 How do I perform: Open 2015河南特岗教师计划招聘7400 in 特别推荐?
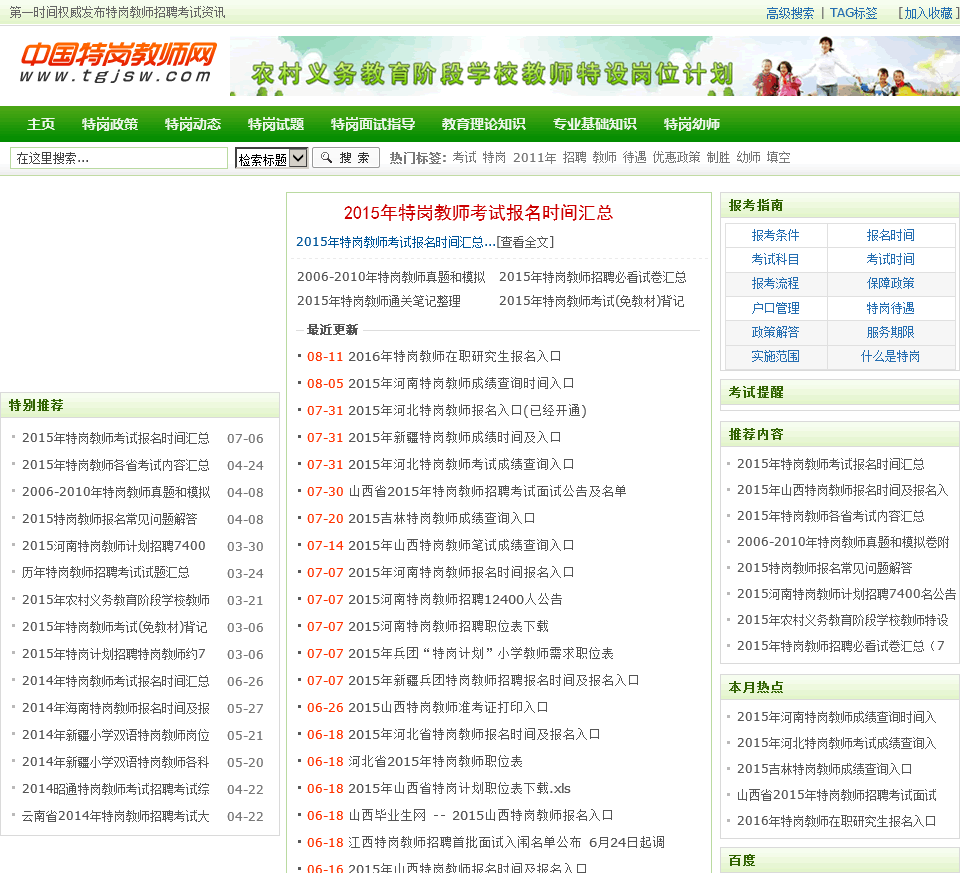pyautogui.click(x=114, y=546)
